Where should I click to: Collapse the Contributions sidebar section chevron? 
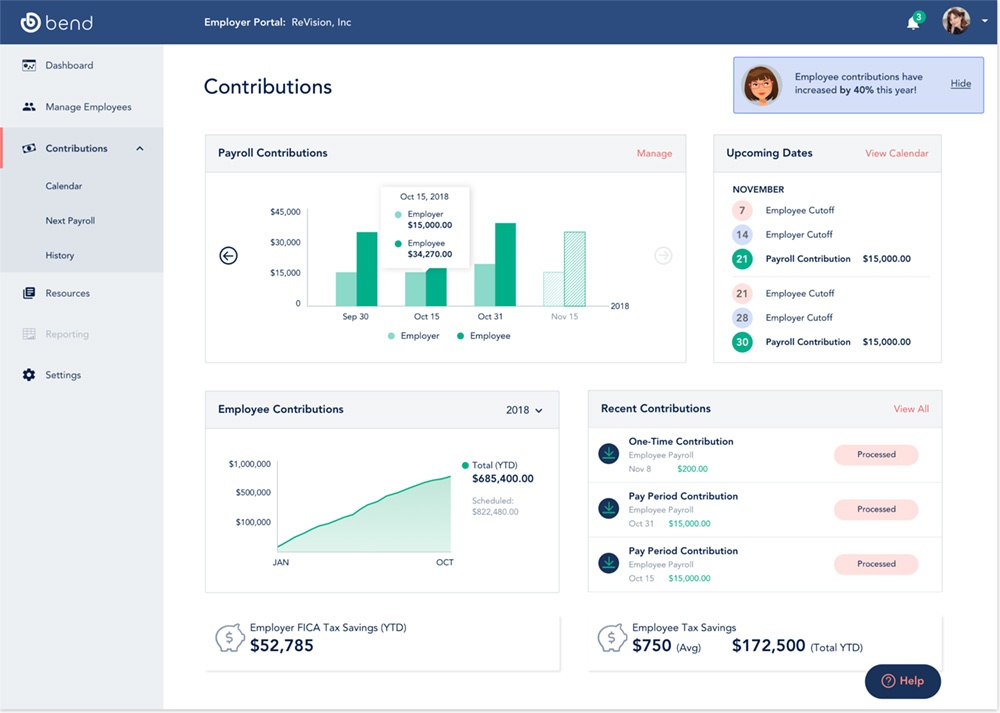click(x=140, y=149)
